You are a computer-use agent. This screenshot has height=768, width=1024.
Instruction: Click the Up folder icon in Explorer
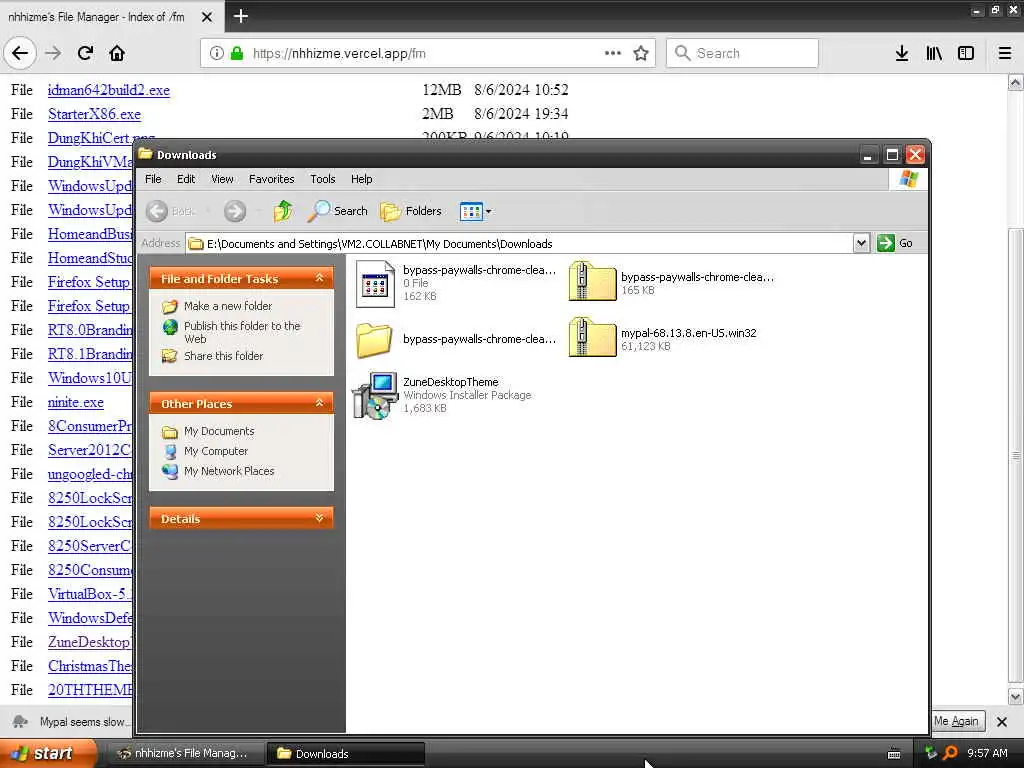pyautogui.click(x=283, y=211)
